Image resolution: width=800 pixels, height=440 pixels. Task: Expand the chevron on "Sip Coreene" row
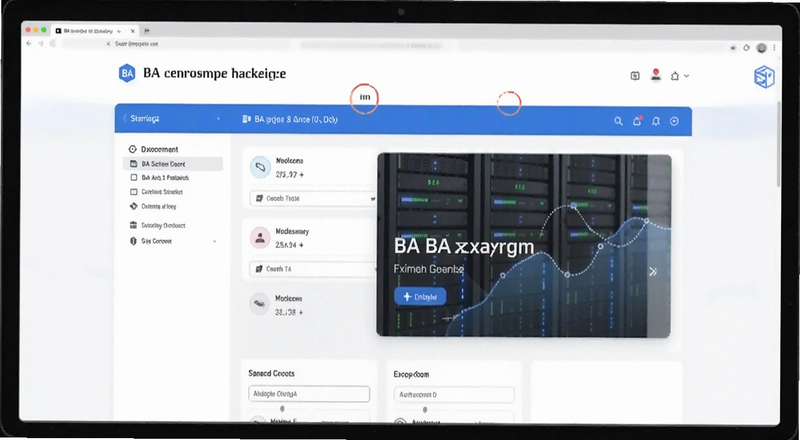[214, 241]
